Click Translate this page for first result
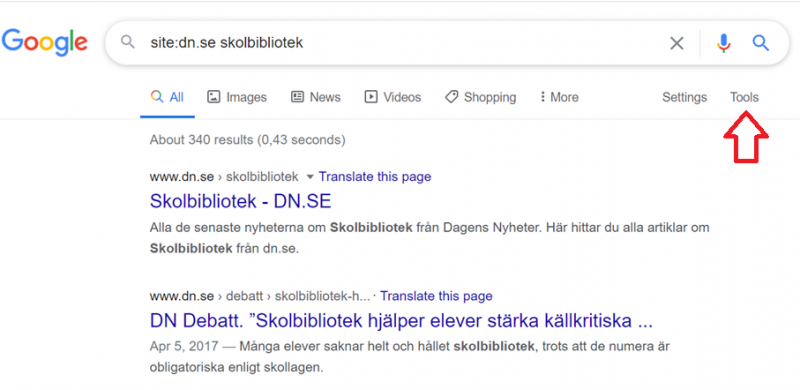This screenshot has width=800, height=390. coord(375,177)
